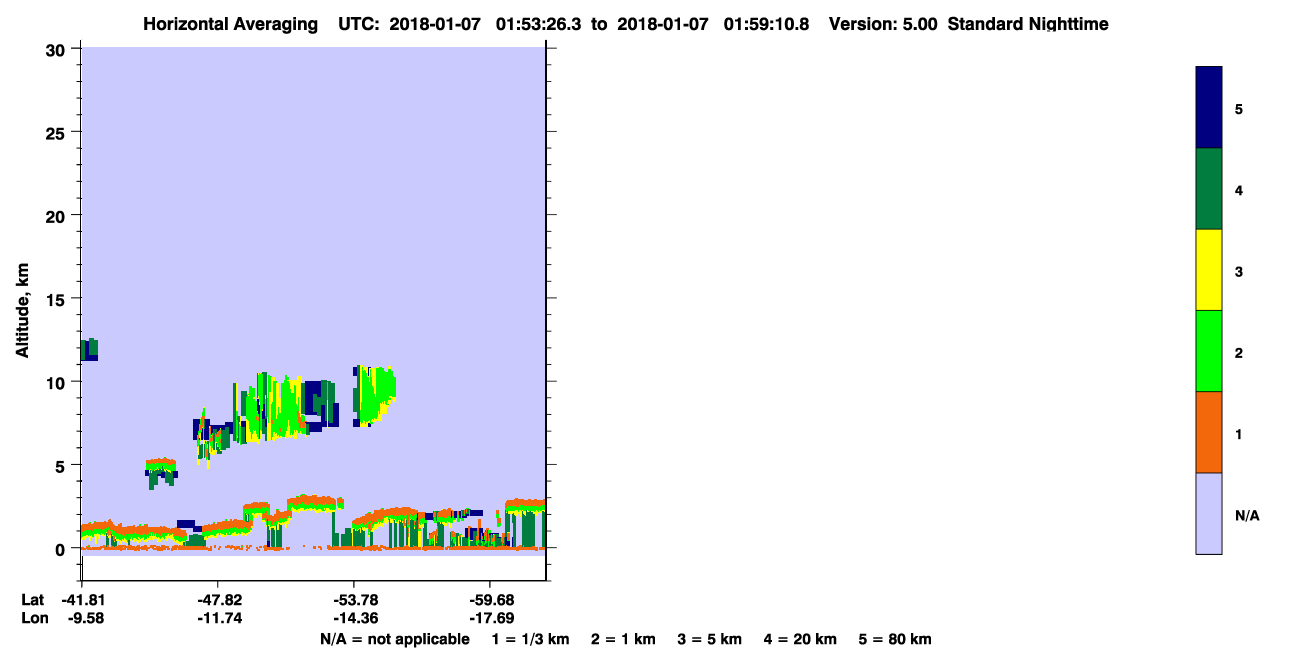1300x667 pixels.
Task: Click latitude value -59.68
Action: point(490,600)
